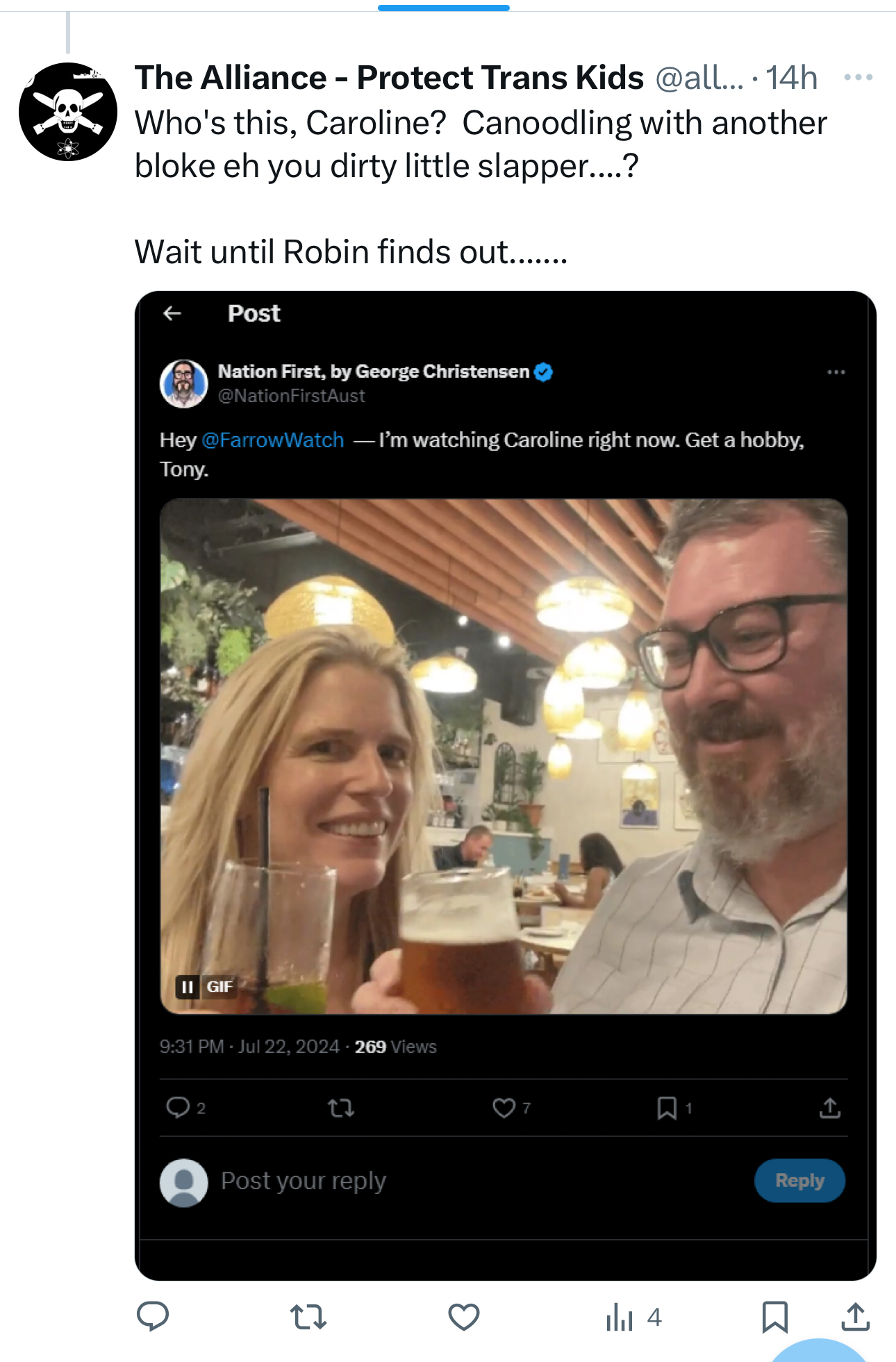Share the outer post
Screen dimensions: 896x1362
tap(856, 1316)
